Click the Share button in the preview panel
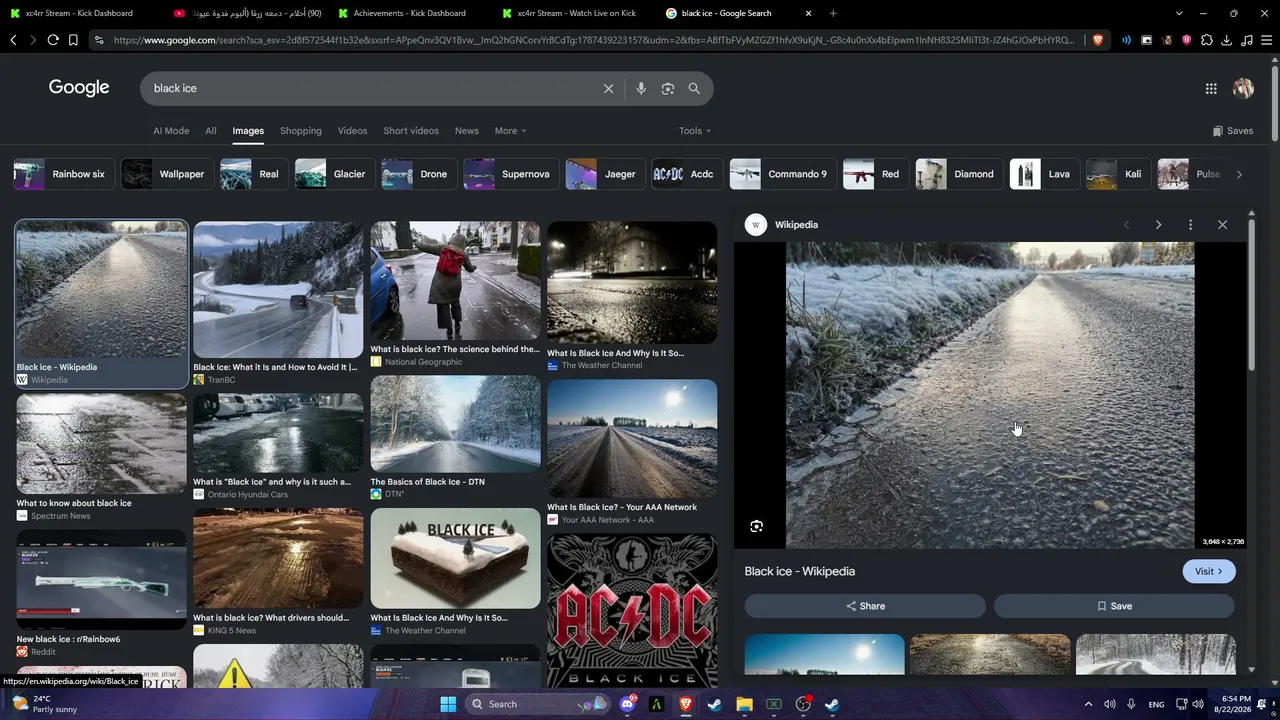Image resolution: width=1280 pixels, height=720 pixels. point(865,606)
